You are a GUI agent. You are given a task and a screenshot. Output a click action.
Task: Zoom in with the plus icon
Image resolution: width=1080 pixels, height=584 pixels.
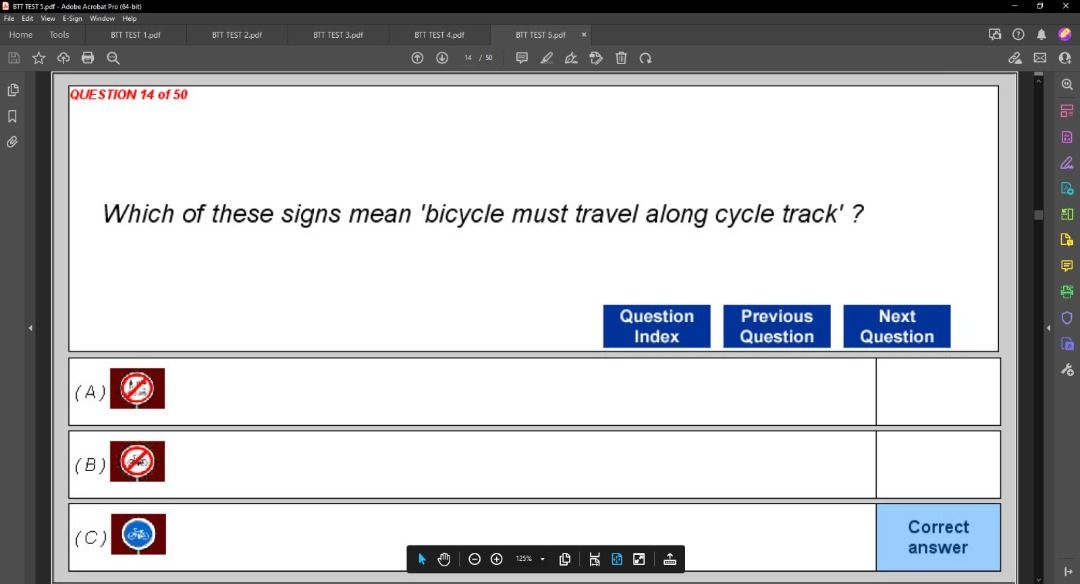click(x=496, y=559)
